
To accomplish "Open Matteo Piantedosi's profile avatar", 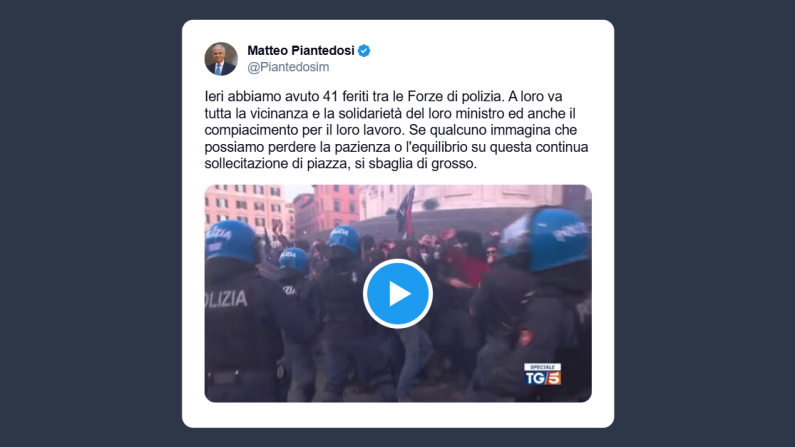I will 221,59.
